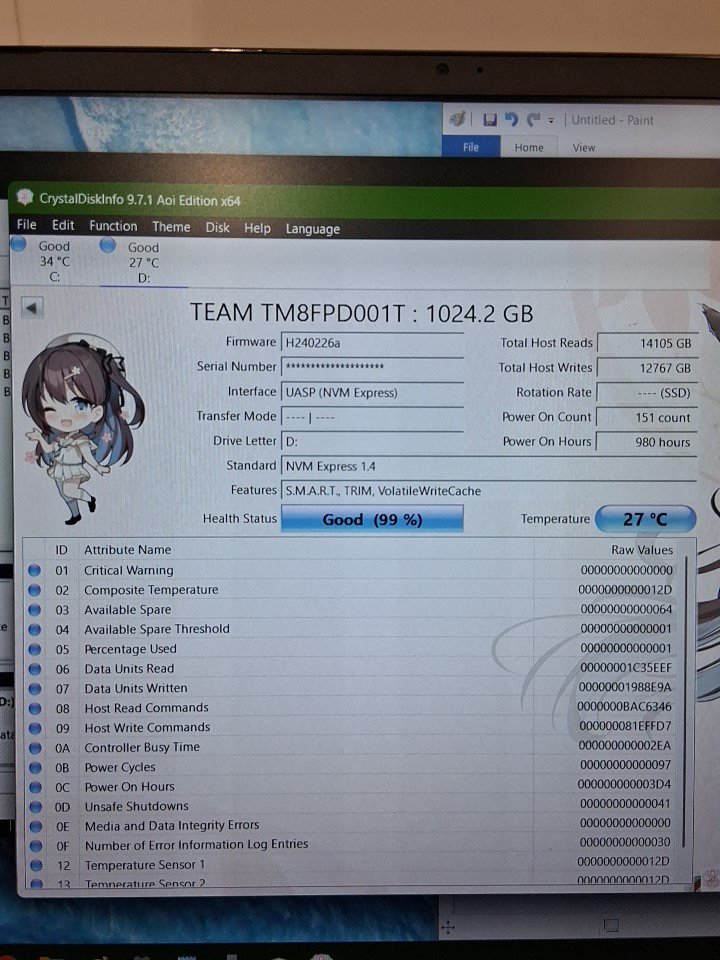The image size is (720, 960).
Task: Click the 27 °C temperature button
Action: pyautogui.click(x=645, y=519)
